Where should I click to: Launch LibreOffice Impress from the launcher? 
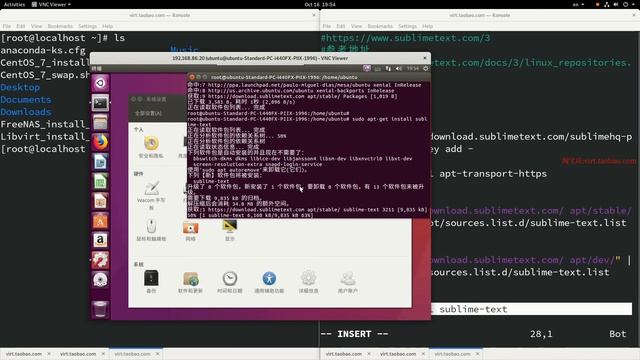[x=100, y=201]
